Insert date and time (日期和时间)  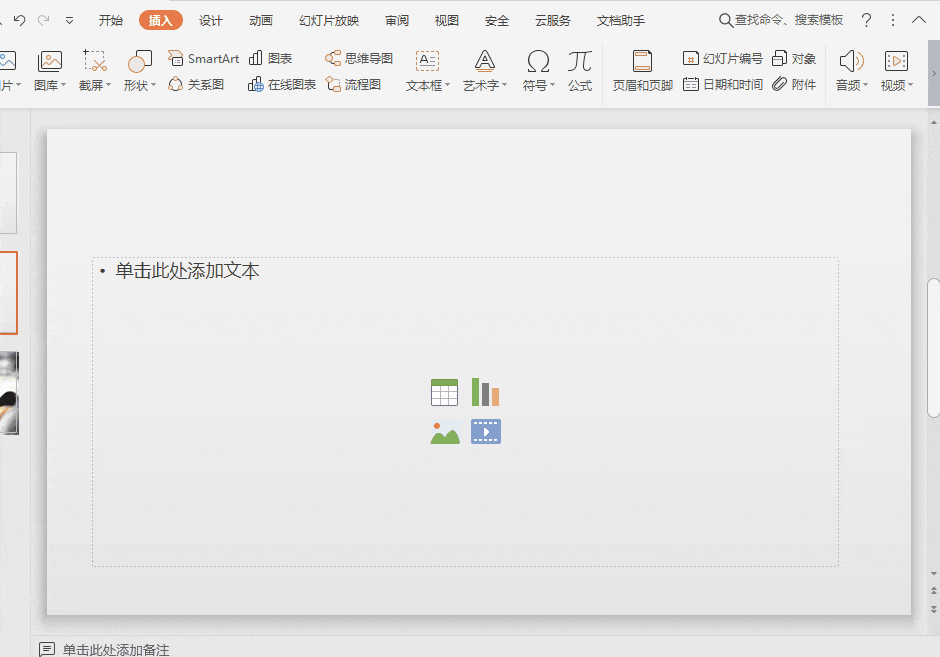click(722, 85)
